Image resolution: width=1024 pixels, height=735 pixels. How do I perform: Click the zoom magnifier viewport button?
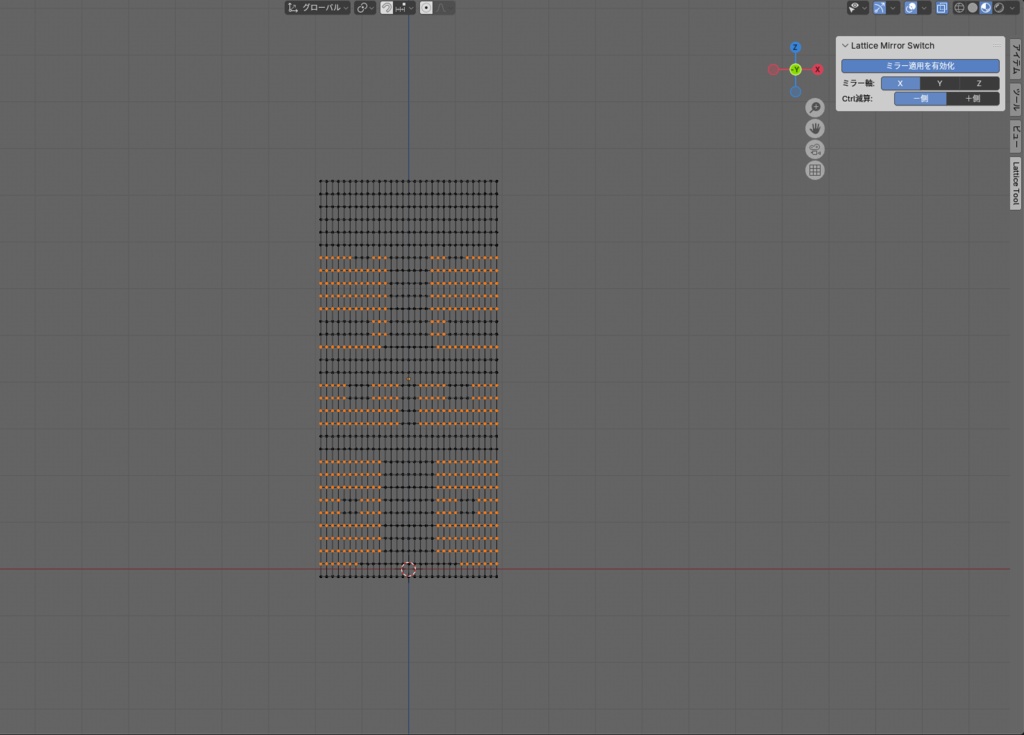814,108
